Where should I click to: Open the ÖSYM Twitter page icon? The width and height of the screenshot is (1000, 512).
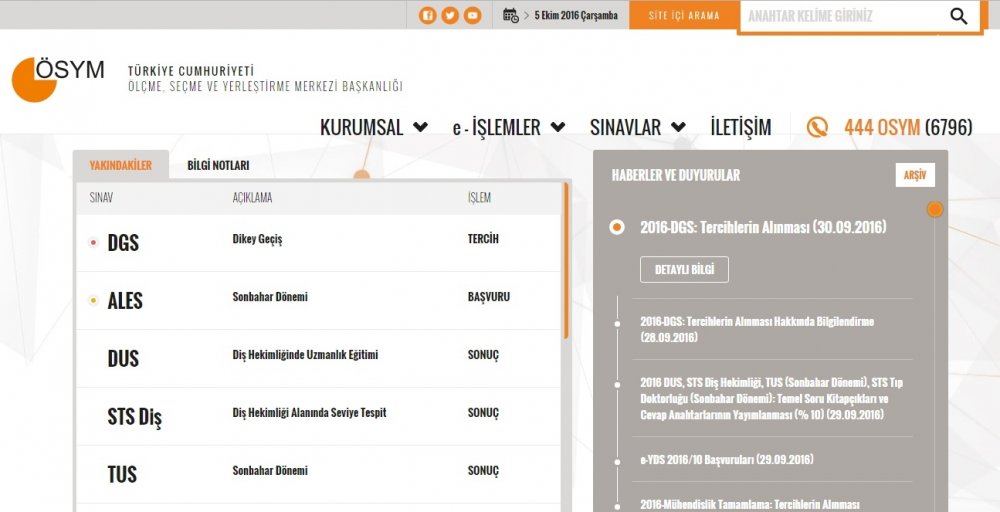click(x=450, y=15)
